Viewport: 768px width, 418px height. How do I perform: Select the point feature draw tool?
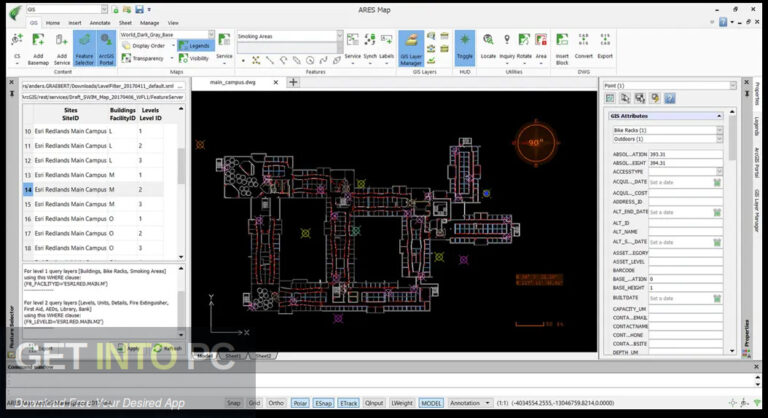coord(243,60)
